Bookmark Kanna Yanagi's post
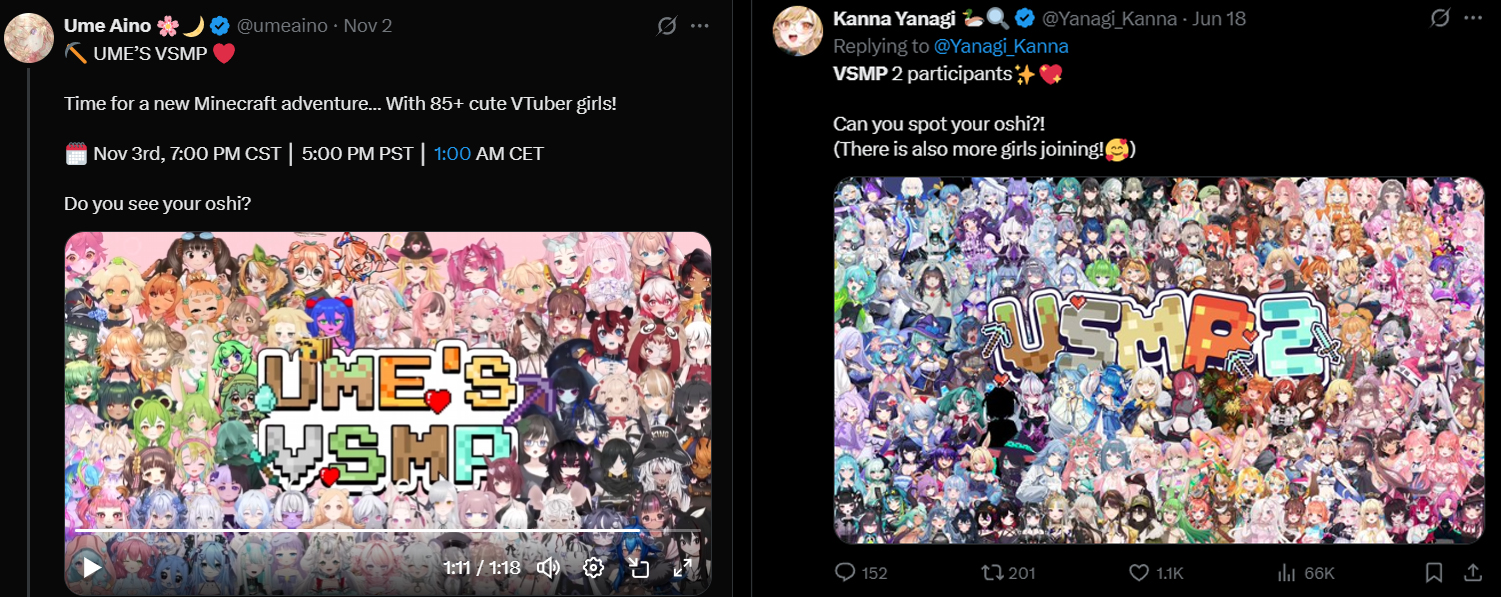 (1434, 573)
